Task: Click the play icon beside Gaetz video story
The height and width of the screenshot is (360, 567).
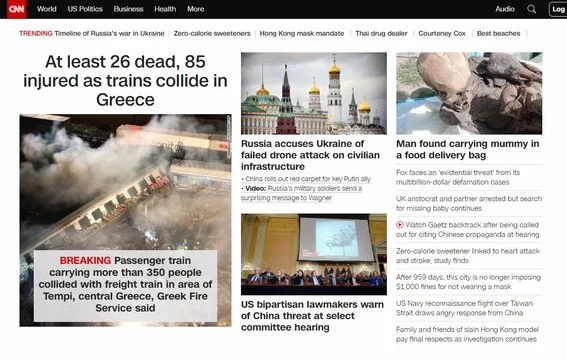Action: [400, 225]
